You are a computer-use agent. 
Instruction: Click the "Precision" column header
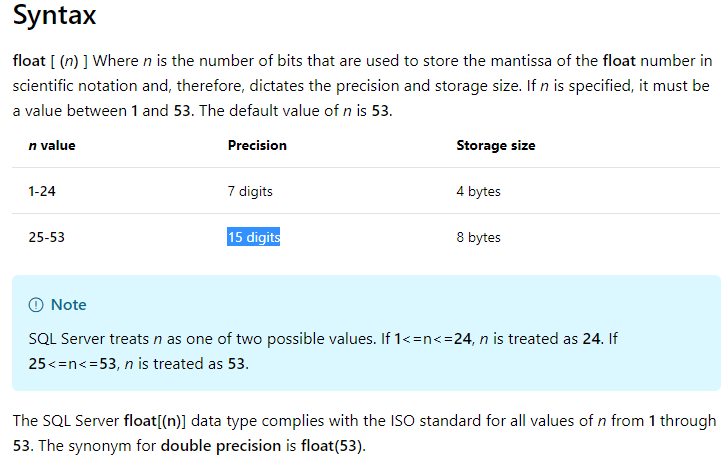coord(257,146)
